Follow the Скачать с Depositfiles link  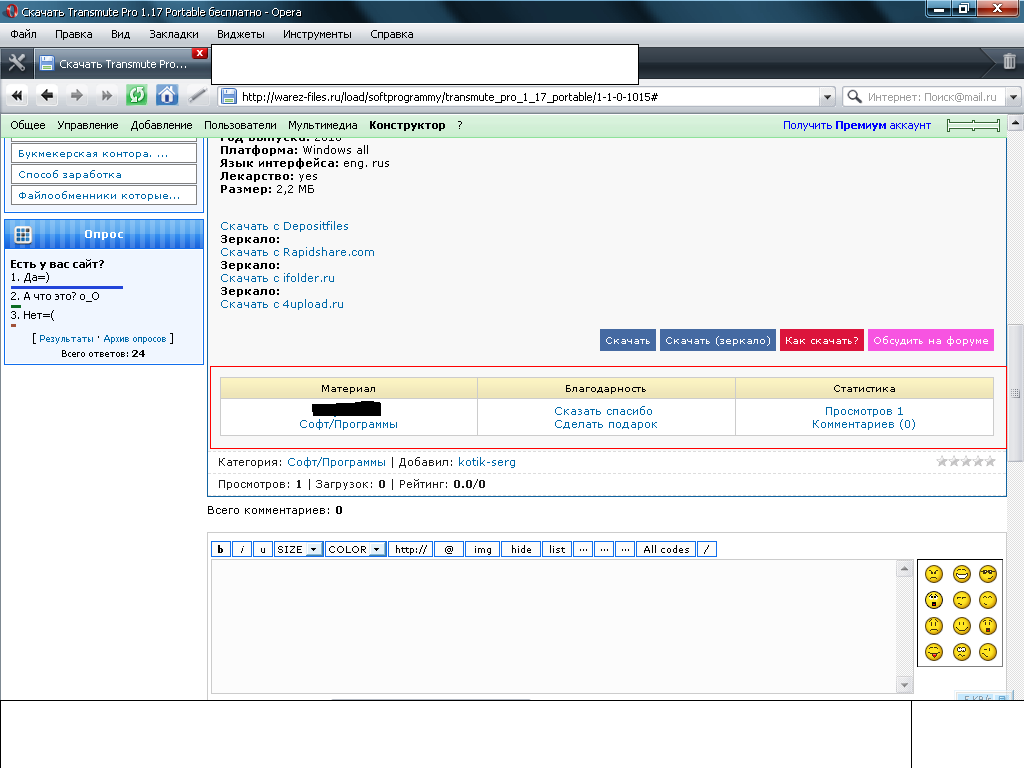[x=284, y=226]
